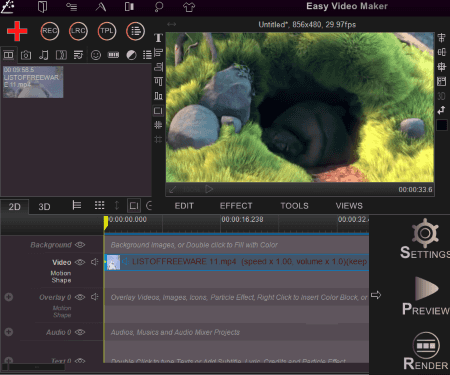This screenshot has width=450, height=375.
Task: Switch to the 3D tab
Action: coord(44,207)
